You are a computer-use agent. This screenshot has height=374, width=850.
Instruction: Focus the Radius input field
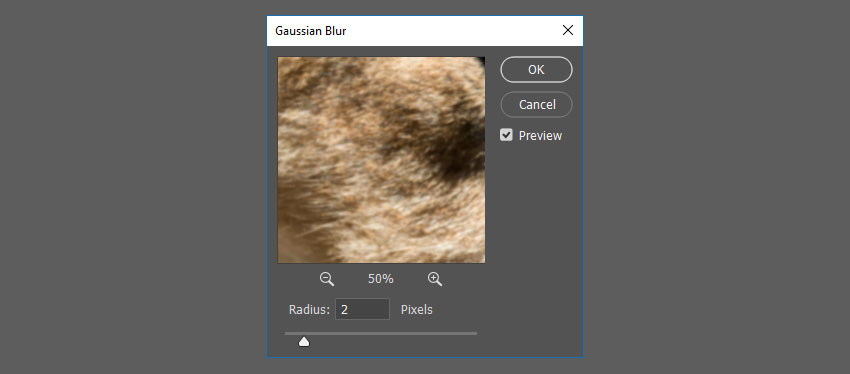click(x=362, y=309)
